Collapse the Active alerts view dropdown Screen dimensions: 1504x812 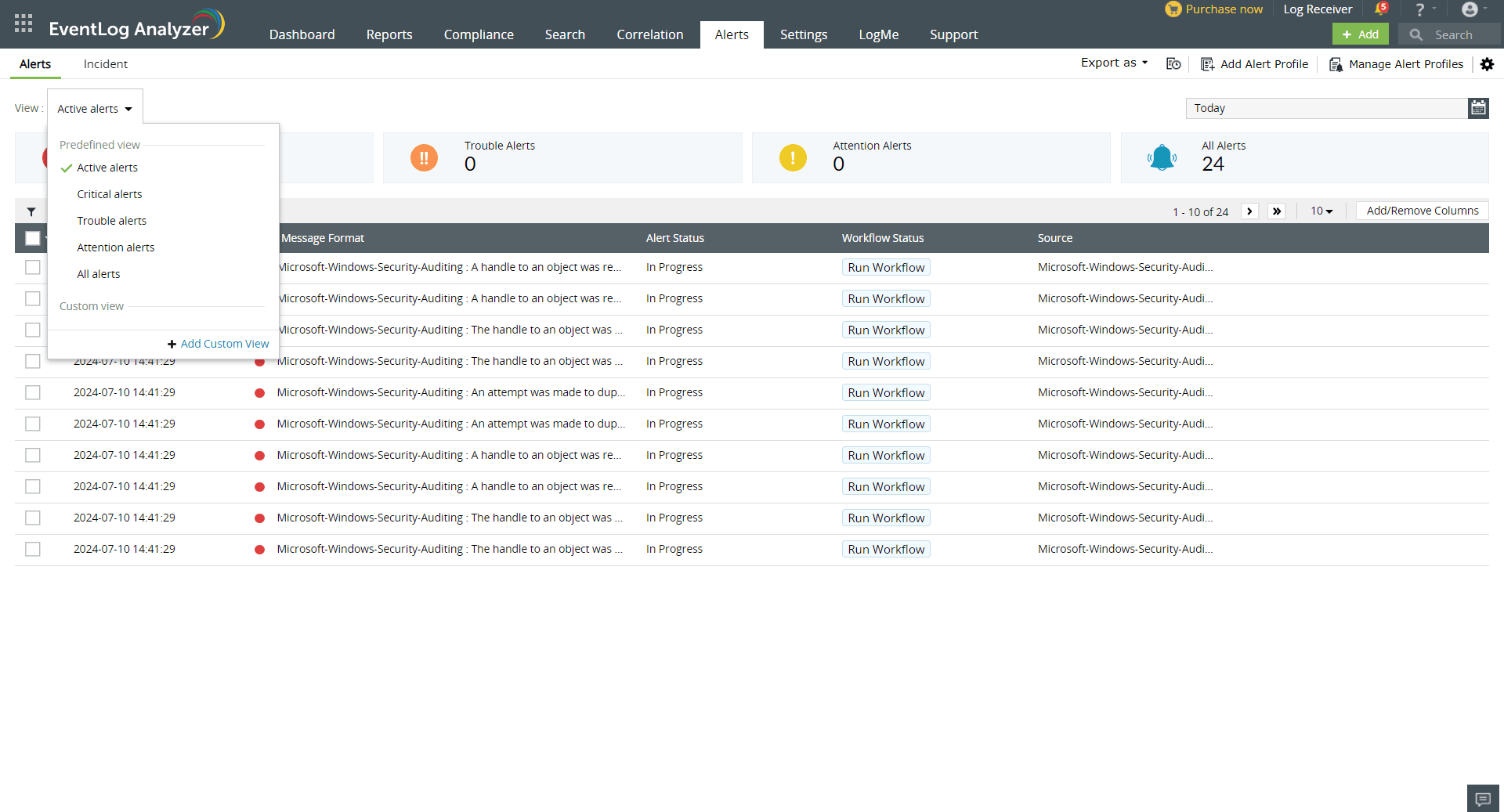95,109
